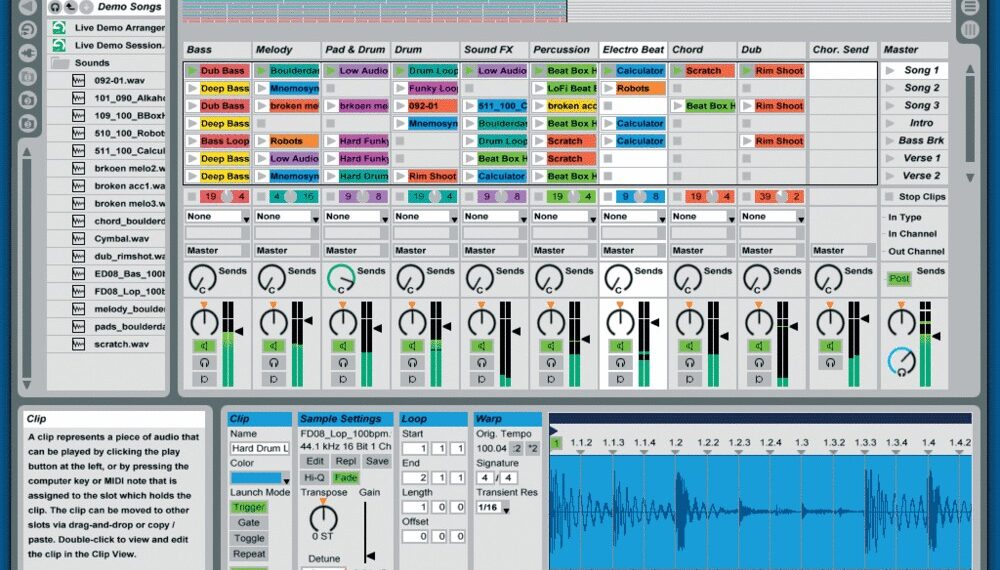Launch the Song 1 scene in Master

(890, 71)
